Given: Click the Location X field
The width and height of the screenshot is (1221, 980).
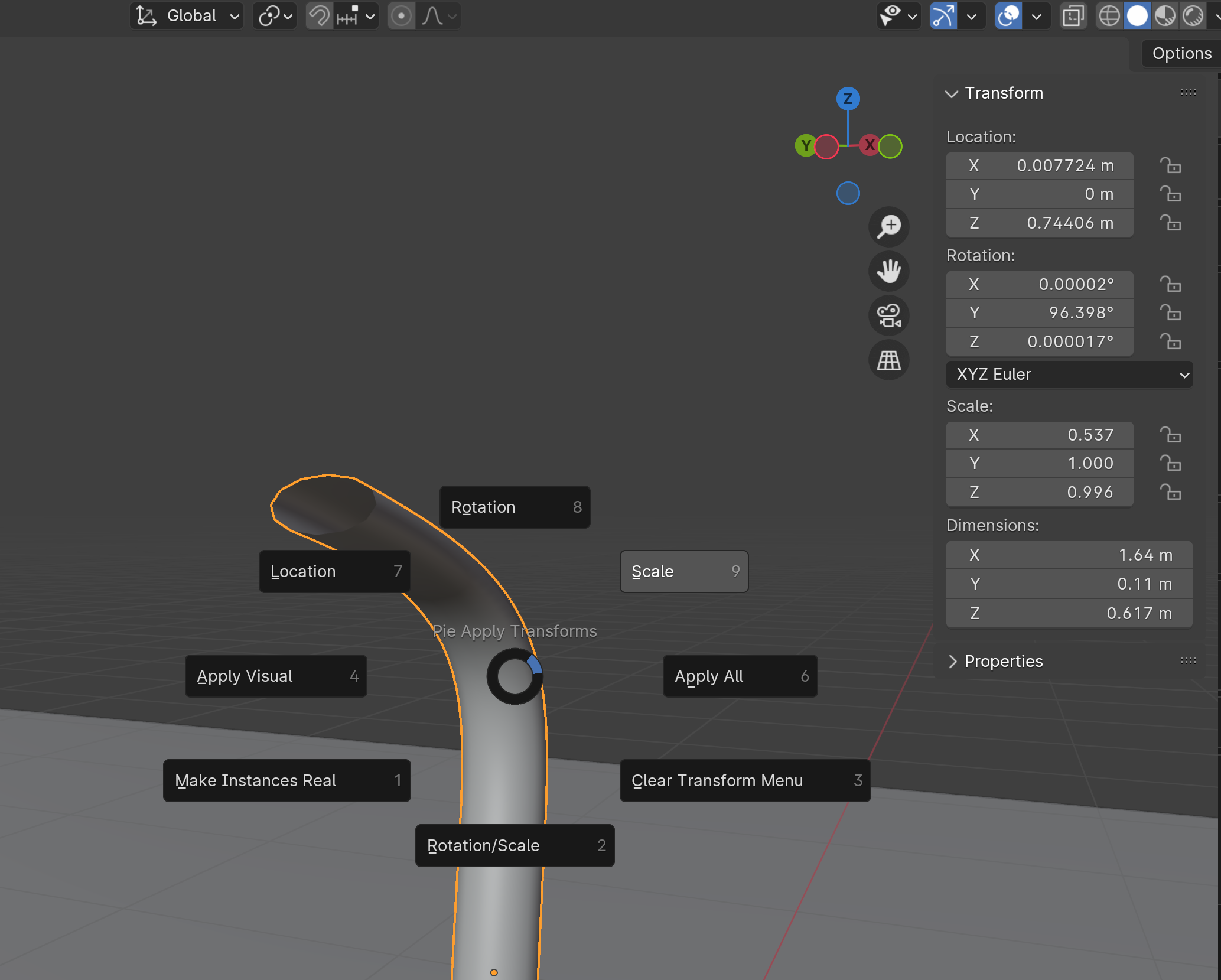Looking at the screenshot, I should (1040, 166).
